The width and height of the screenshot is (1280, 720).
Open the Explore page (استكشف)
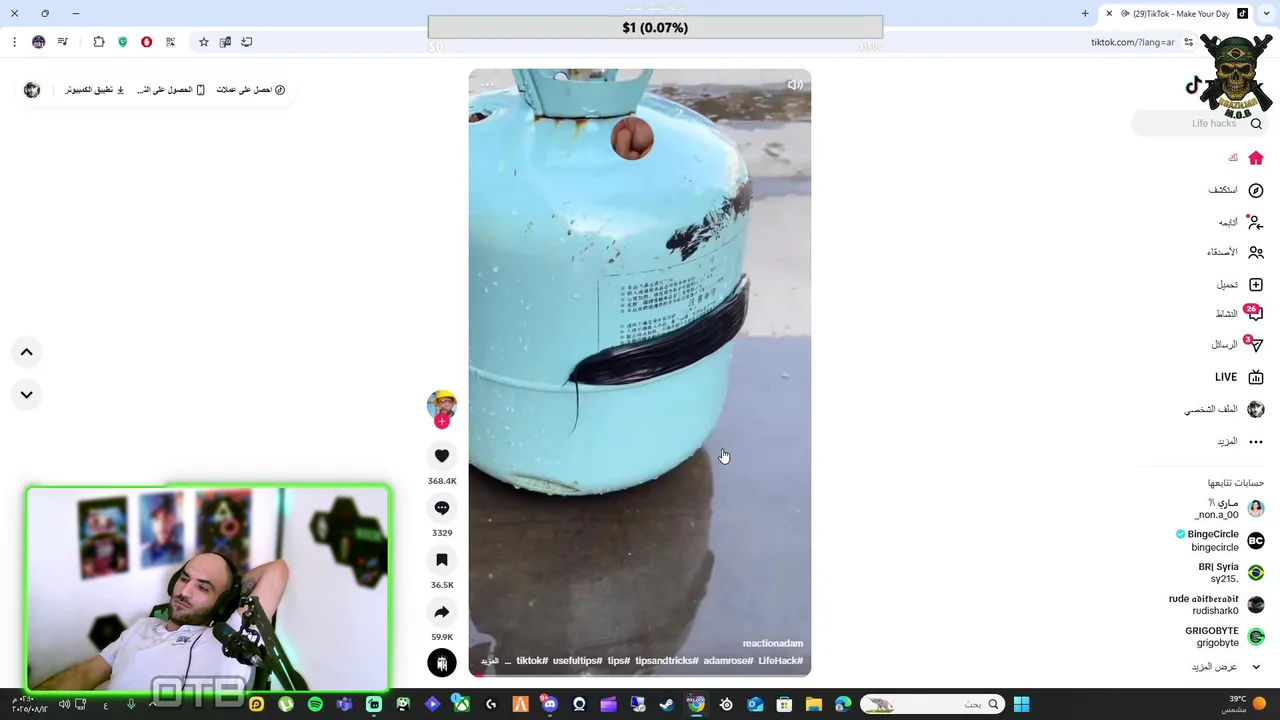1236,190
